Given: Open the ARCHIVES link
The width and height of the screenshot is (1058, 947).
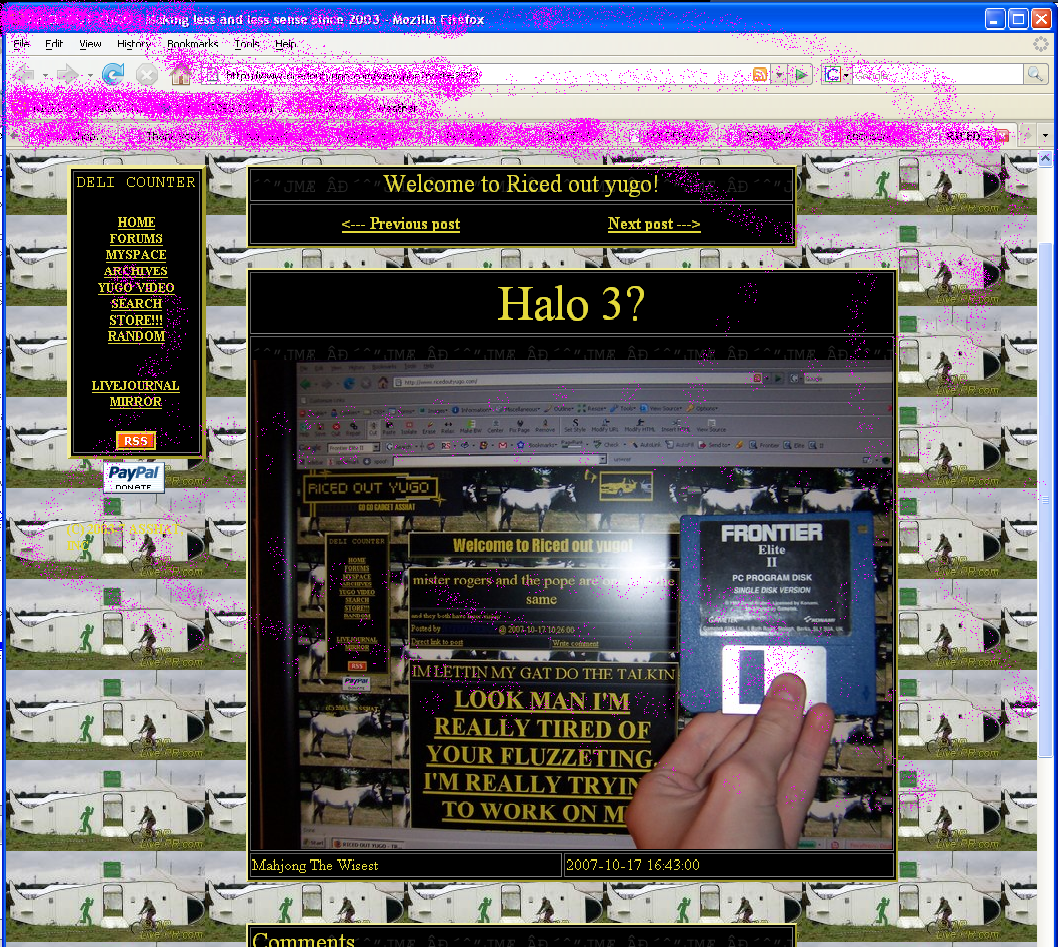Looking at the screenshot, I should point(136,271).
